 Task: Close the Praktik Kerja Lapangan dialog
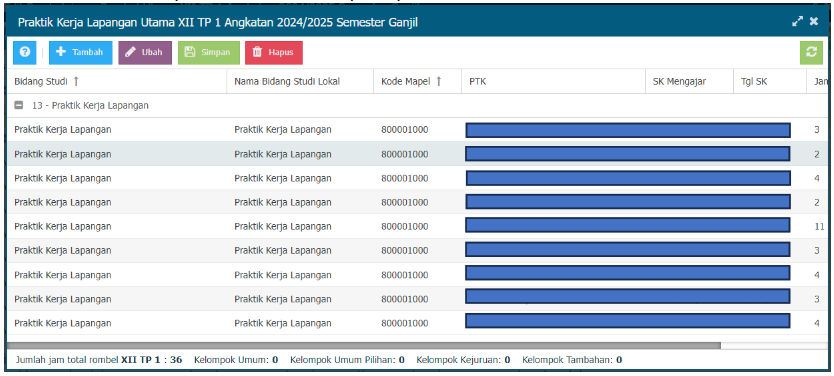(814, 22)
